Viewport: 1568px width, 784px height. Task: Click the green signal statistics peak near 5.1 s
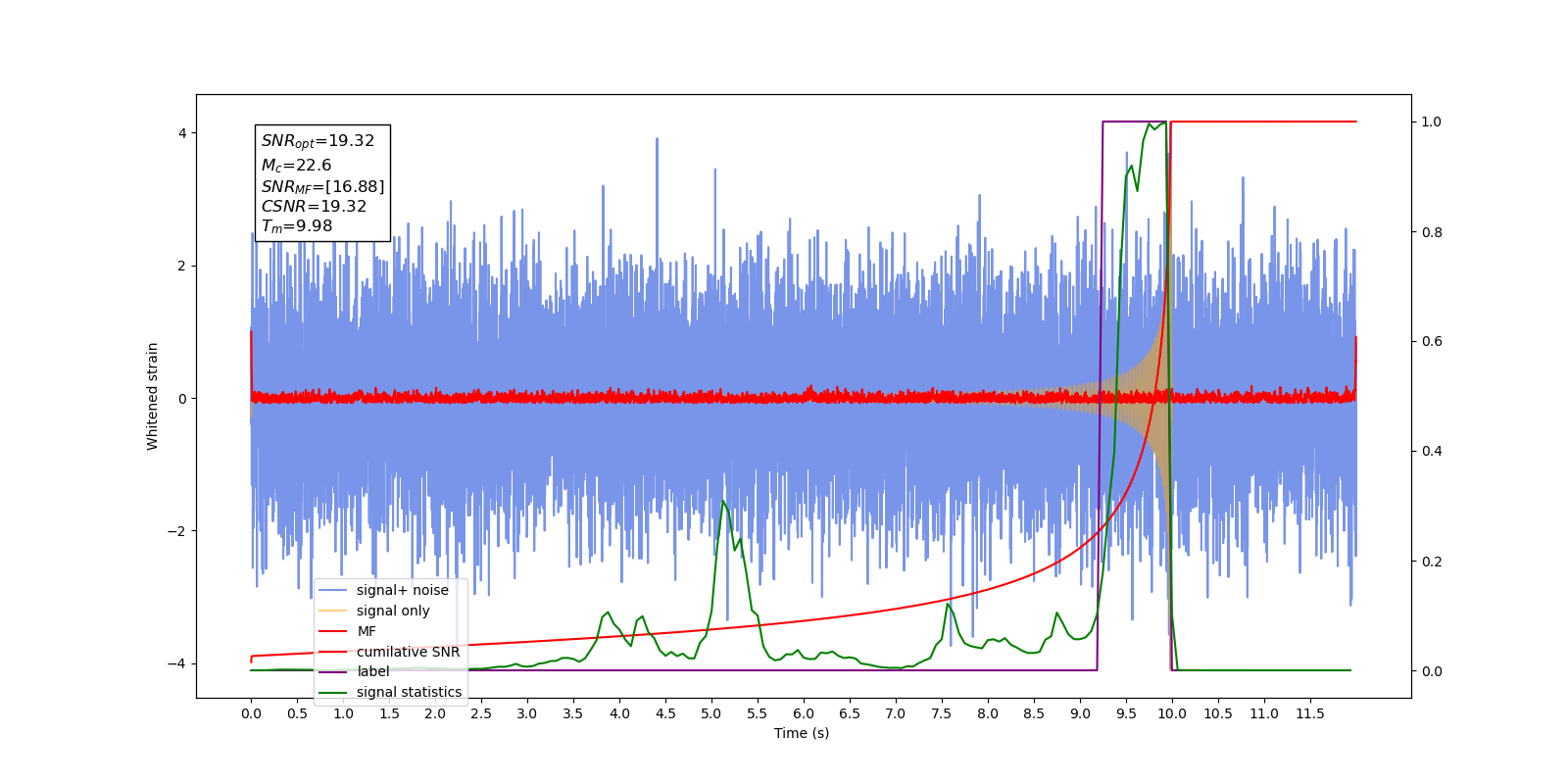[x=723, y=502]
